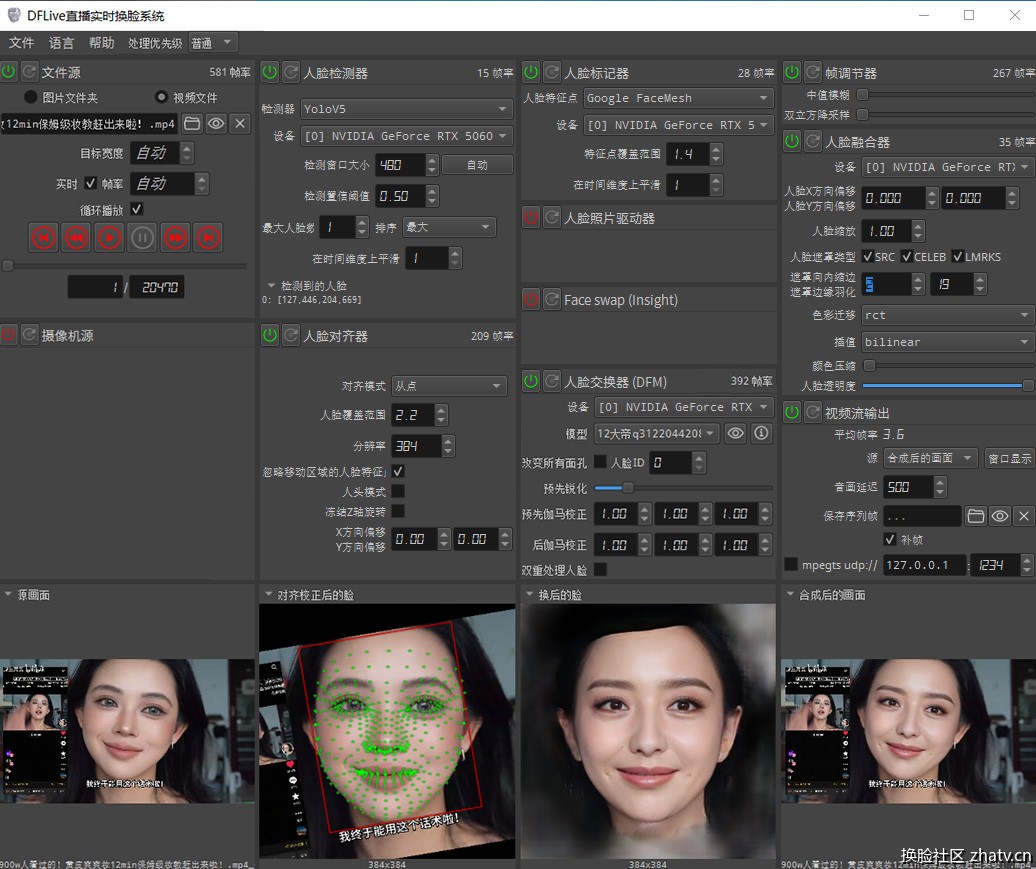Open the 排序 最大 dropdown
The image size is (1036, 869).
449,227
